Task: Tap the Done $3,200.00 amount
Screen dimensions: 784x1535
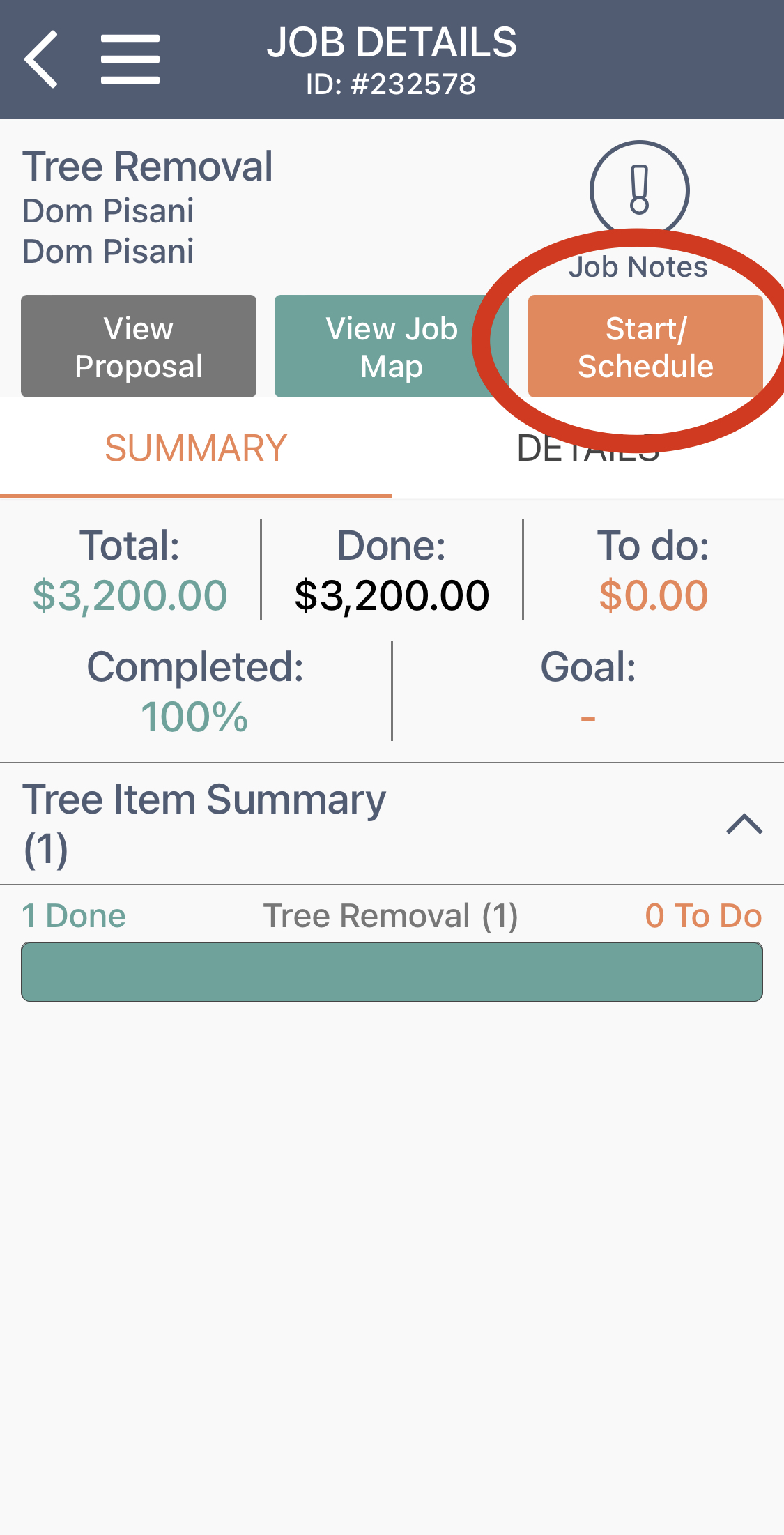Action: 392,596
